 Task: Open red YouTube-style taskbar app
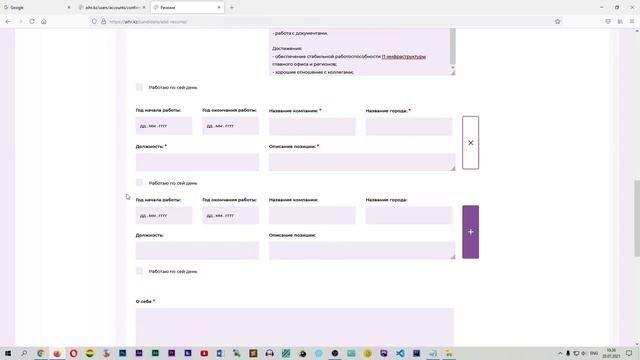(x=204, y=353)
